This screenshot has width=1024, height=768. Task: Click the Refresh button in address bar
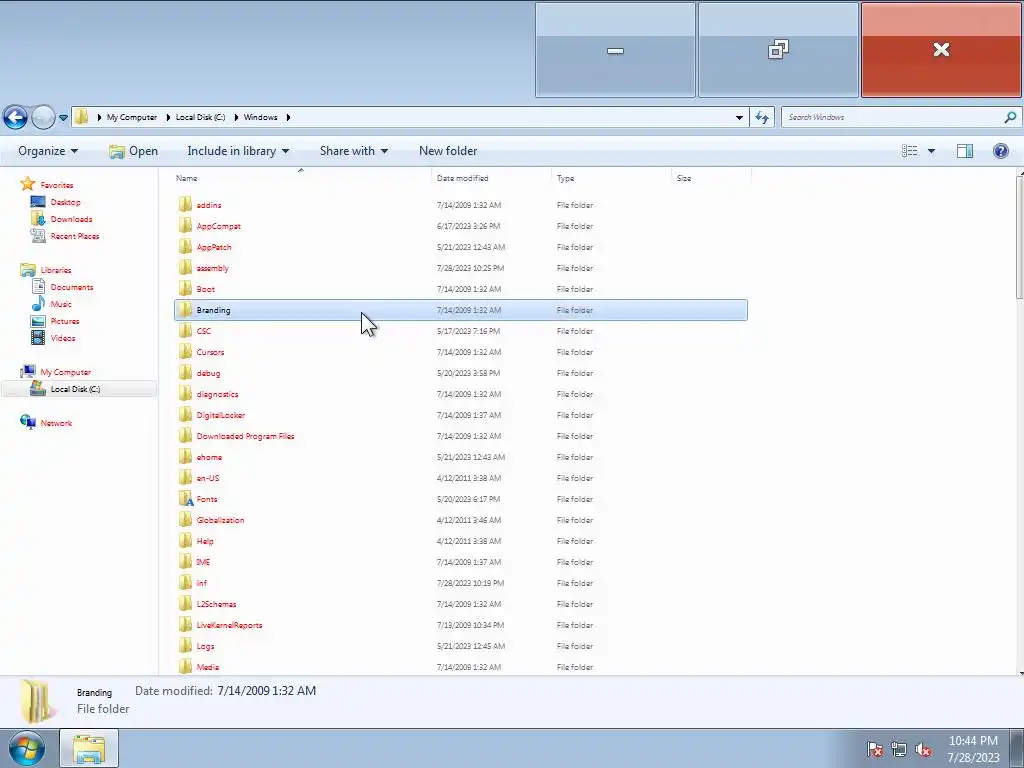click(761, 118)
